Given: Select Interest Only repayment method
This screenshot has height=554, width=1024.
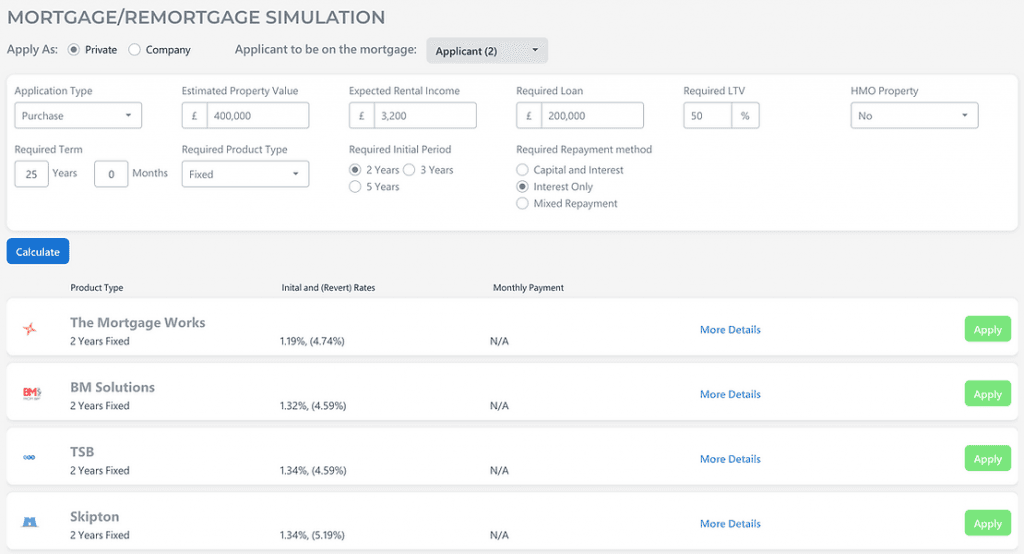Looking at the screenshot, I should pos(522,187).
